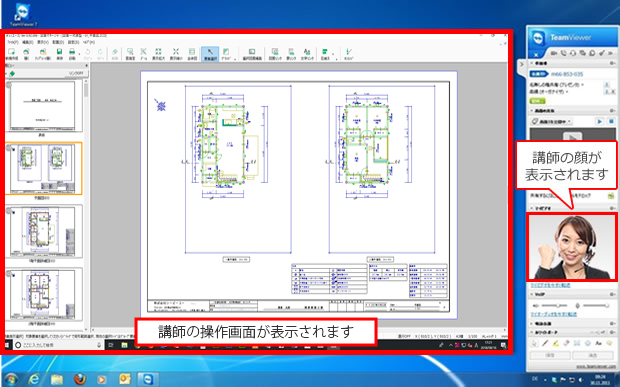Collapse the TeamViewer side panel arrow

coord(522,64)
